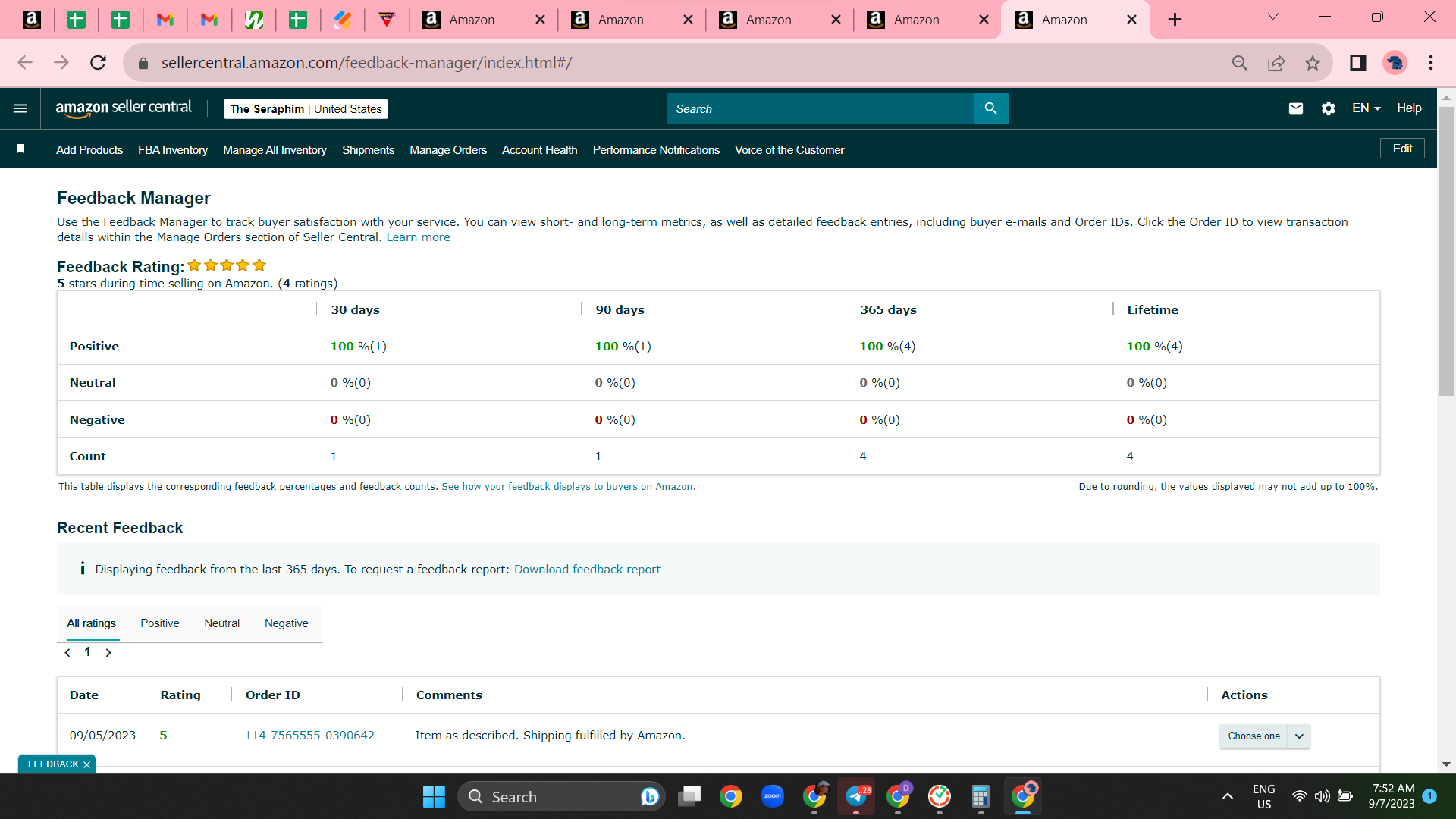The height and width of the screenshot is (819, 1456).
Task: Open Shipments menu item
Action: pyautogui.click(x=368, y=150)
